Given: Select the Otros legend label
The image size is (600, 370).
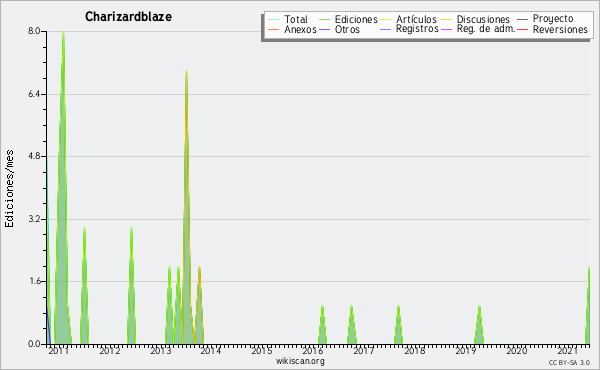Looking at the screenshot, I should coord(347,29).
